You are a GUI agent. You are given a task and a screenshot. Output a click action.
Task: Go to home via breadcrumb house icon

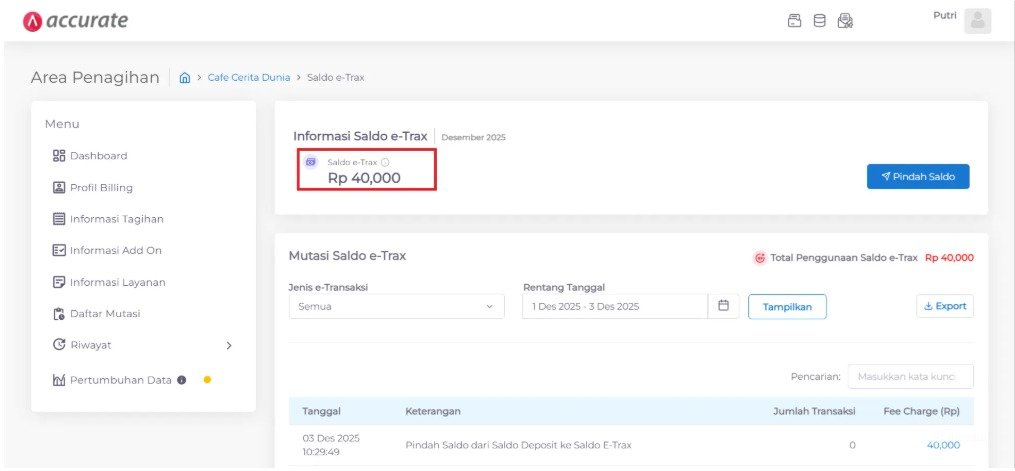(184, 78)
